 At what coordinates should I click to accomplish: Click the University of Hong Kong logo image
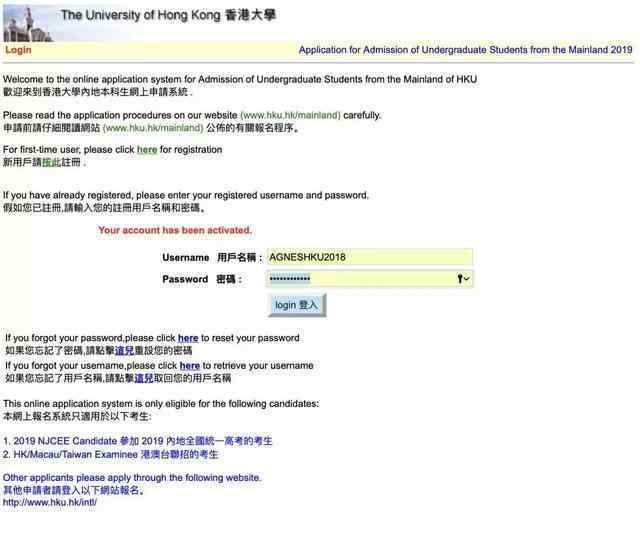29,23
